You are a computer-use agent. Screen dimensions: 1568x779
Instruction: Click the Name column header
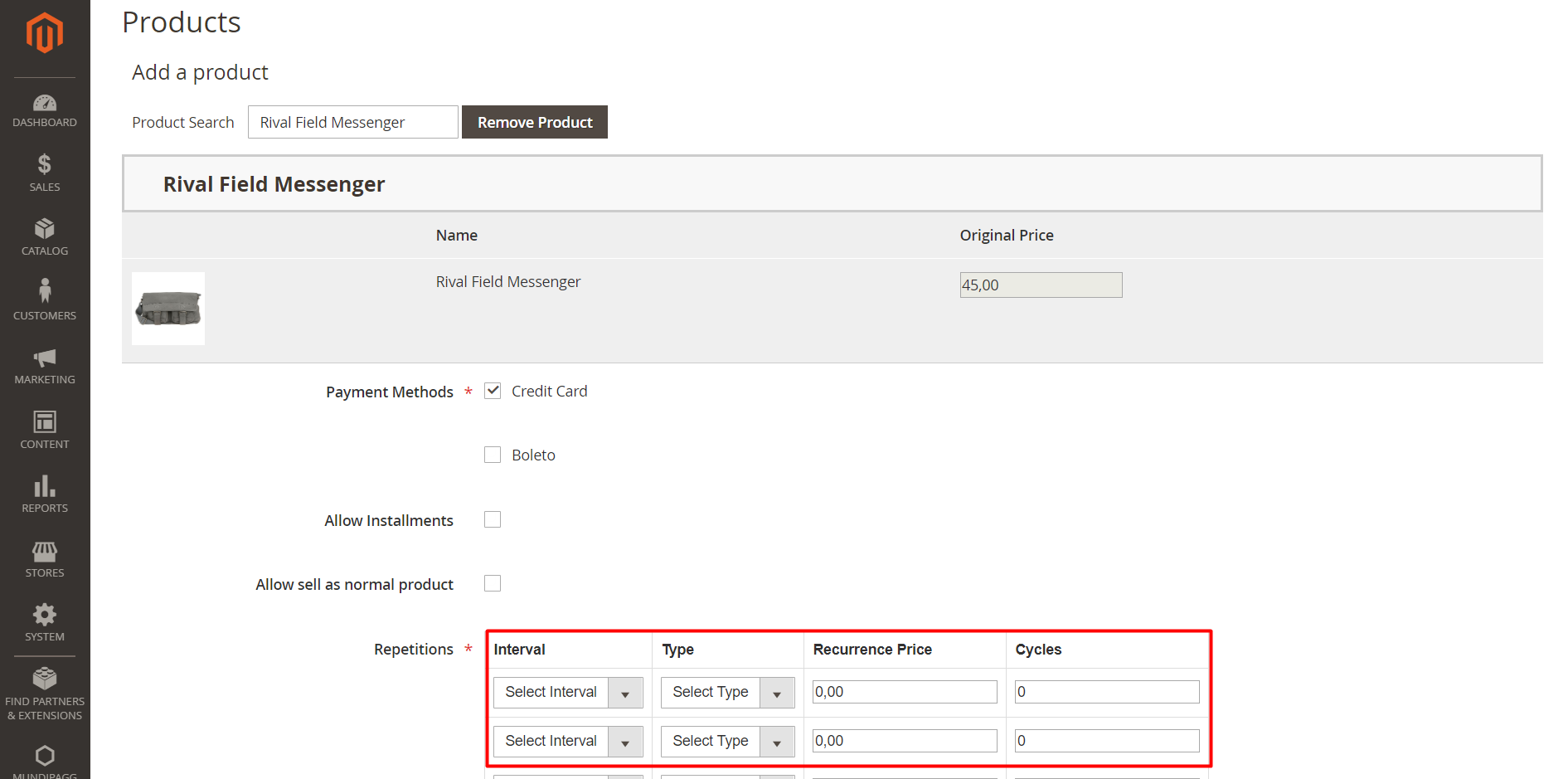(x=457, y=236)
